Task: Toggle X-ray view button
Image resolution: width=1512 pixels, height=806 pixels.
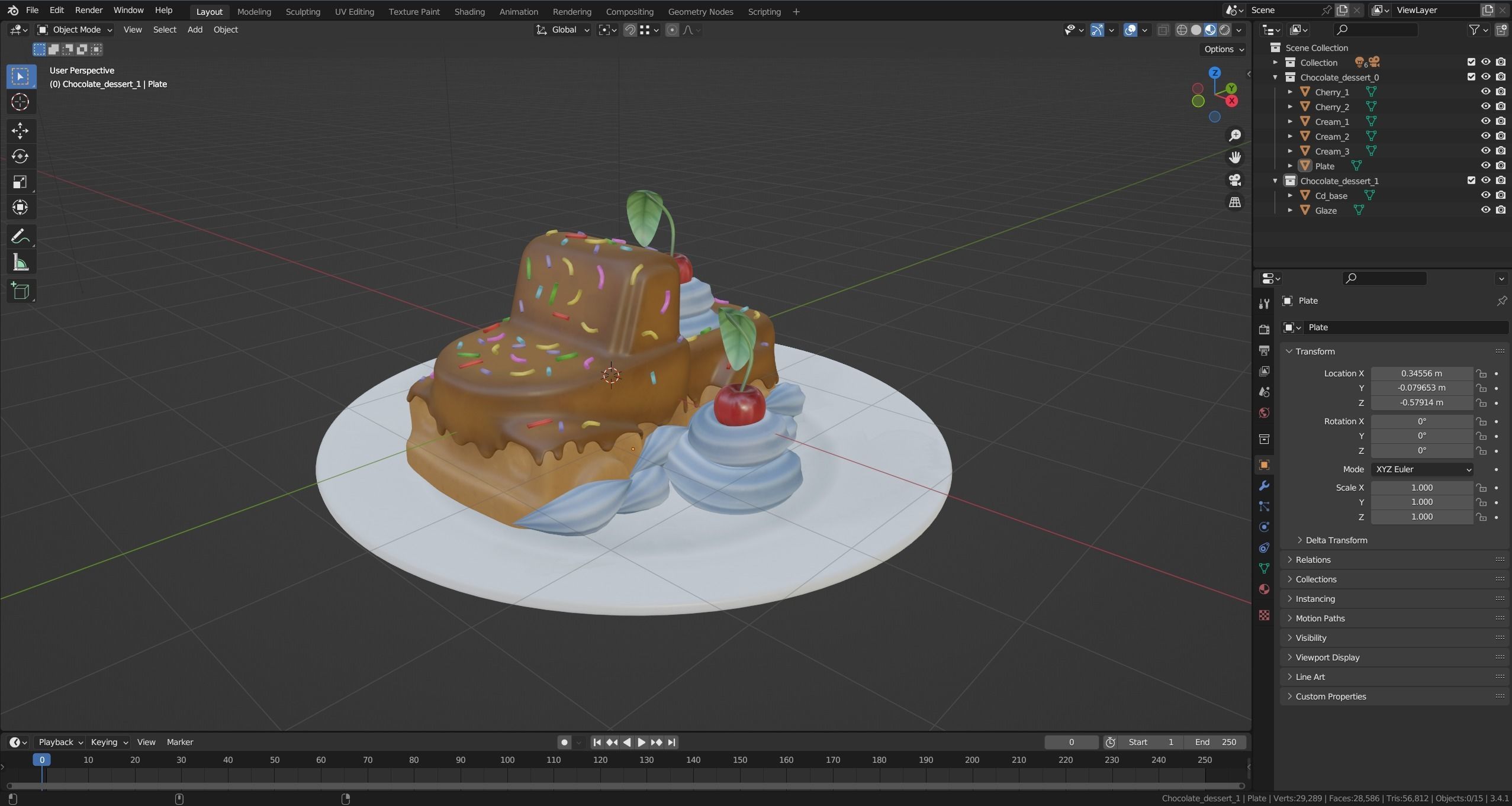Action: tap(1163, 30)
